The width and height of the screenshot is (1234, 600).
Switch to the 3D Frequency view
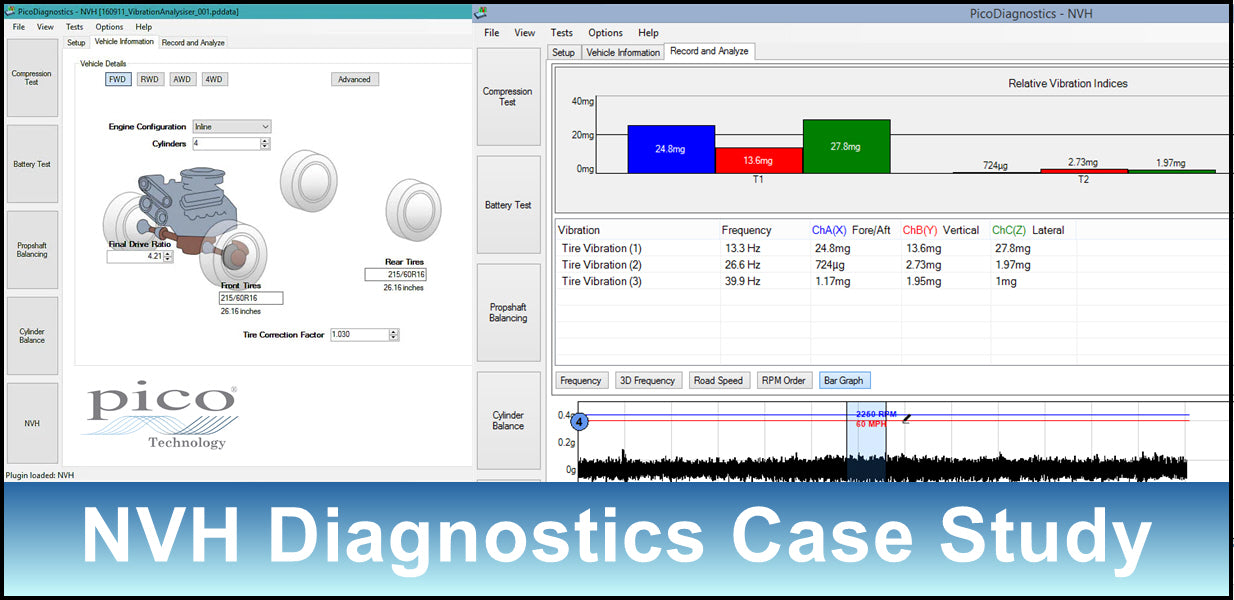click(x=648, y=380)
